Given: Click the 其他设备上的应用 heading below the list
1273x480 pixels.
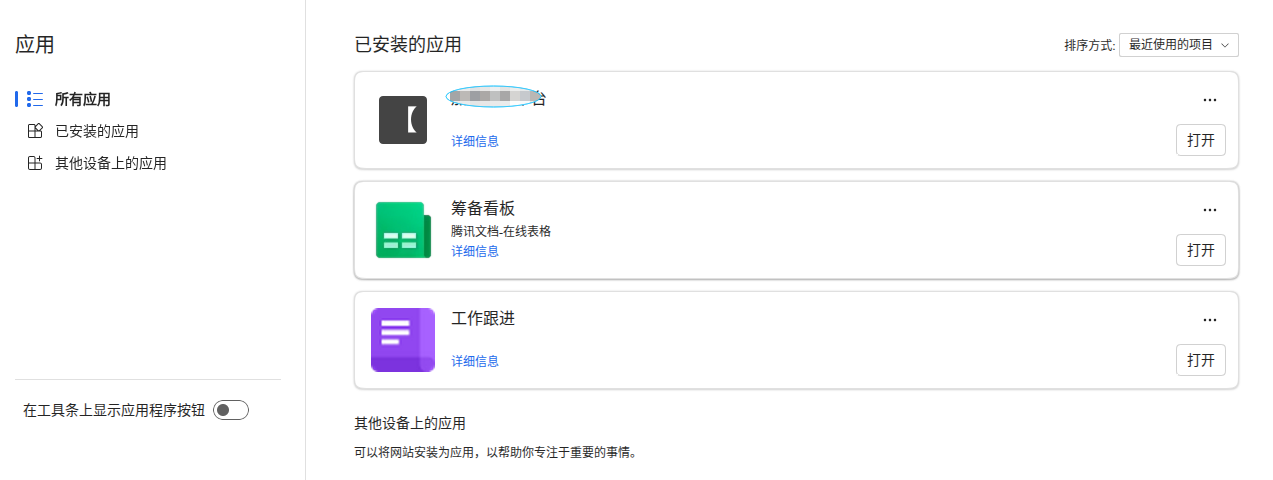Looking at the screenshot, I should tap(410, 423).
